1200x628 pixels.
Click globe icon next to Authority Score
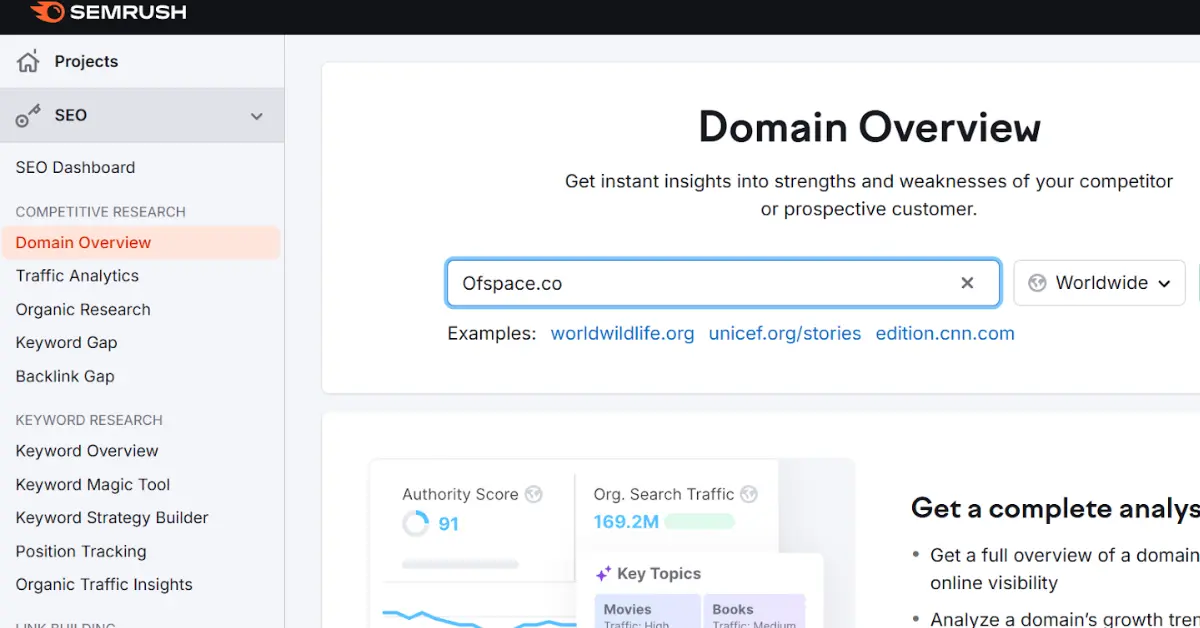pos(534,494)
